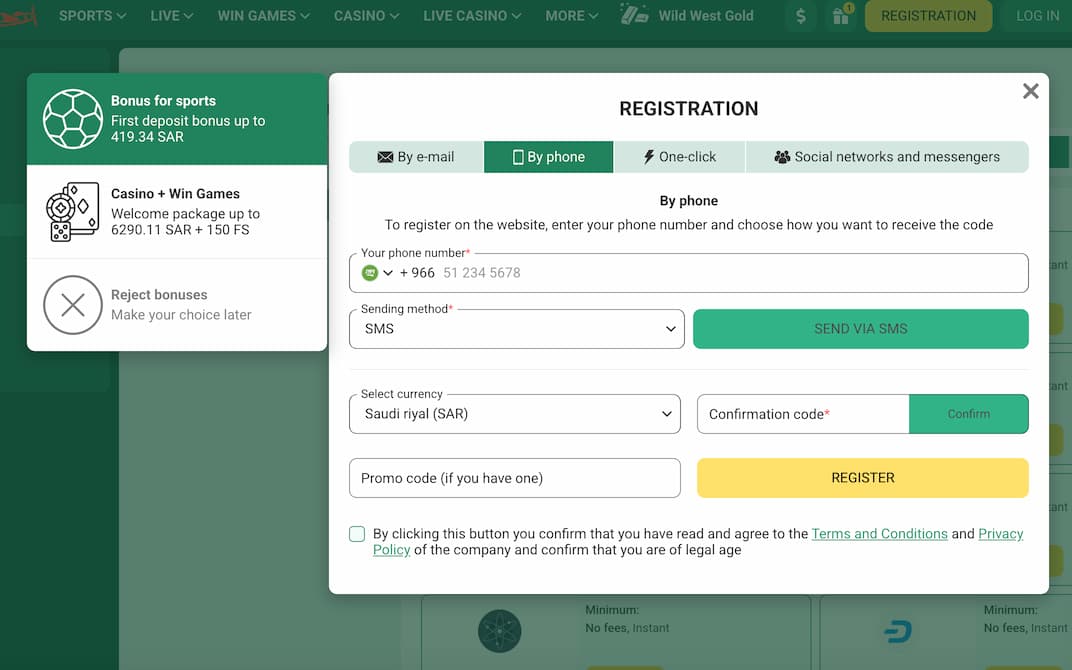Click the Reject bonuses X circle icon
This screenshot has width=1072, height=670.
(x=72, y=305)
